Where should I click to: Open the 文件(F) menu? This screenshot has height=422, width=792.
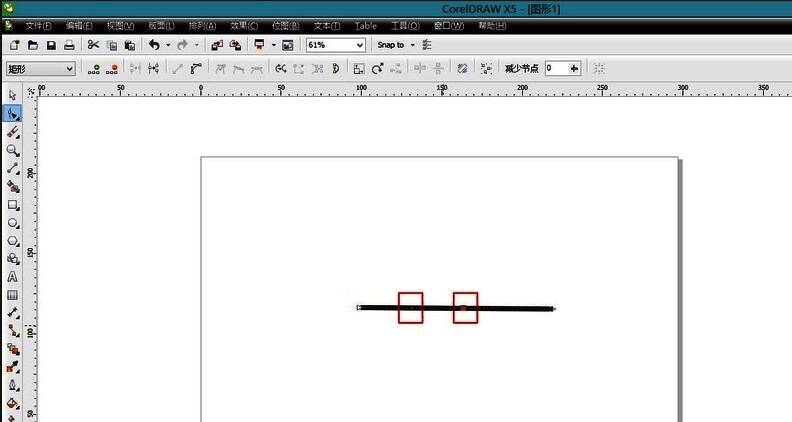[x=38, y=24]
